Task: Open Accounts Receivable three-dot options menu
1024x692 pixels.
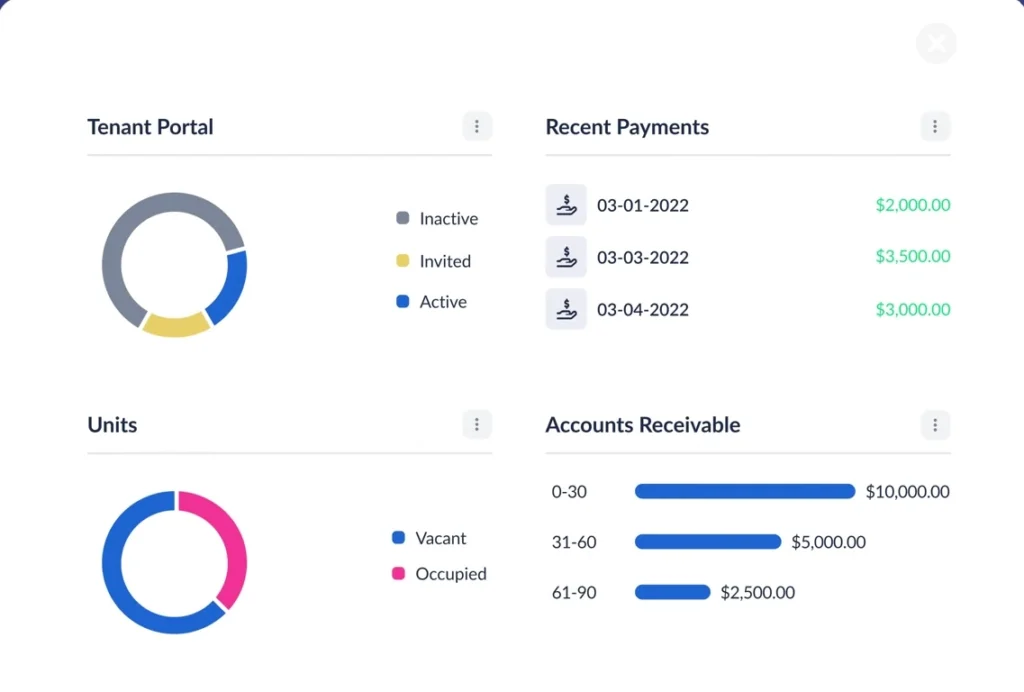Action: [x=935, y=424]
